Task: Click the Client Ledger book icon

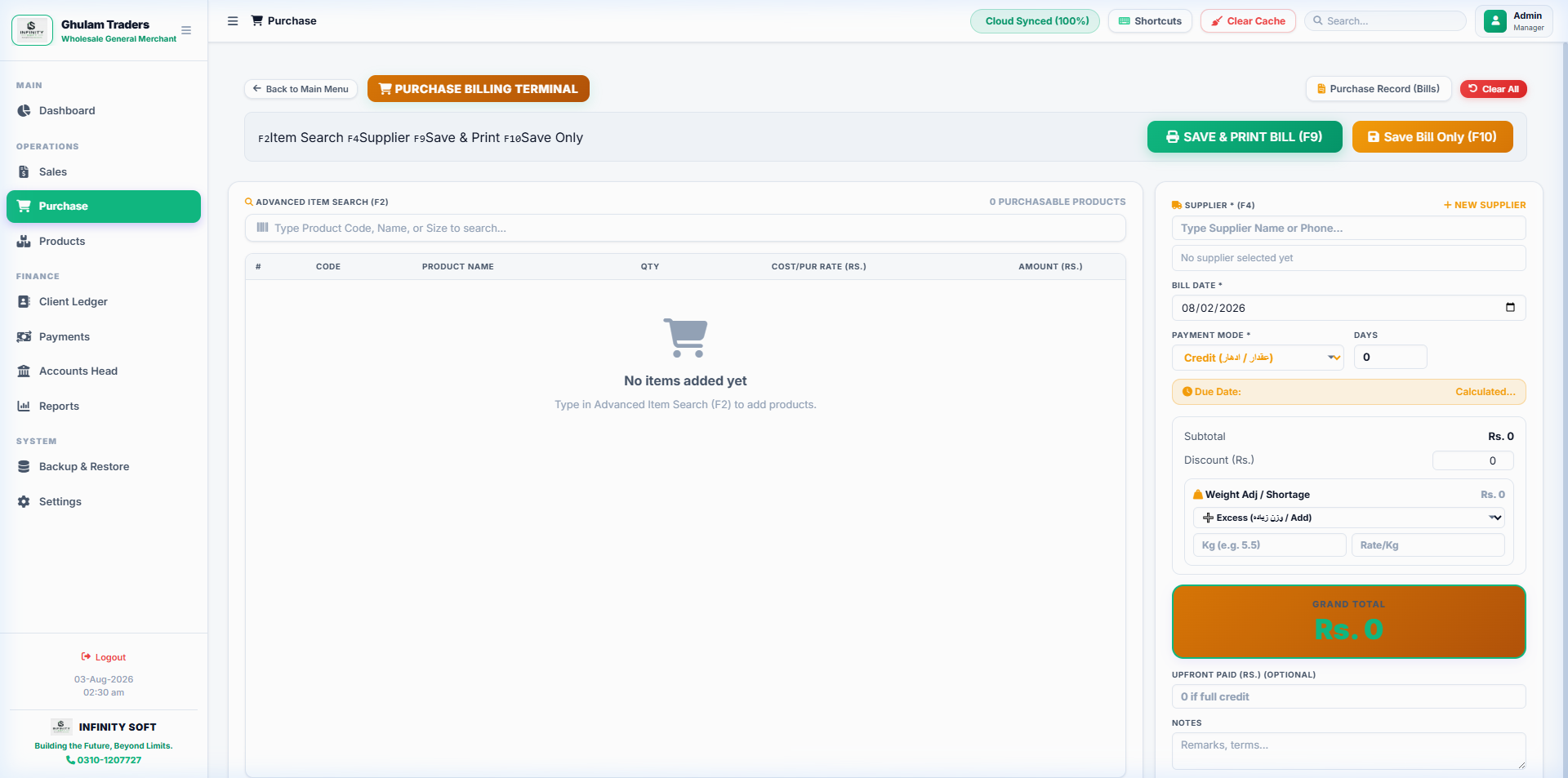Action: (x=24, y=302)
